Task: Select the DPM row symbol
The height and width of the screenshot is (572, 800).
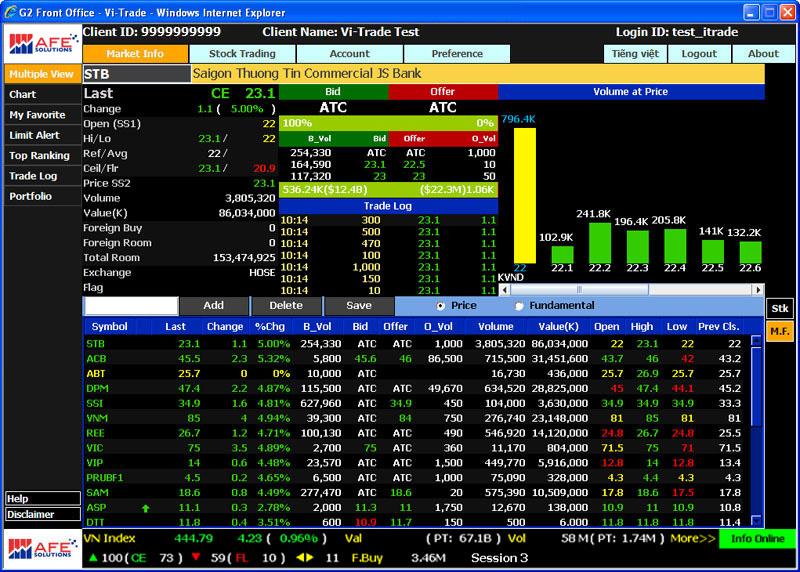Action: (97, 388)
